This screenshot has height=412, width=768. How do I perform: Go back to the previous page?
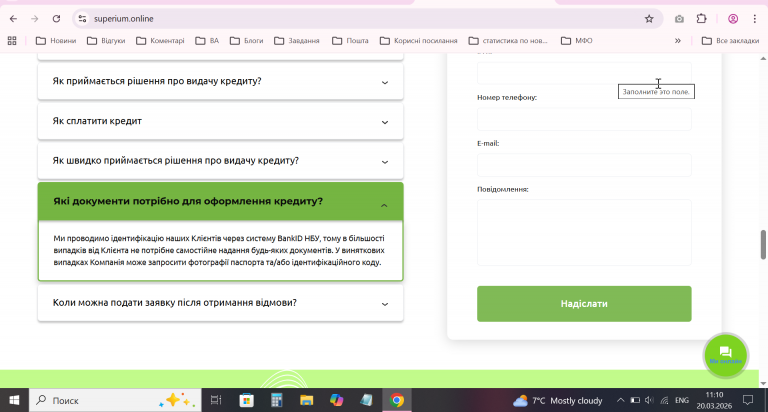click(13, 19)
